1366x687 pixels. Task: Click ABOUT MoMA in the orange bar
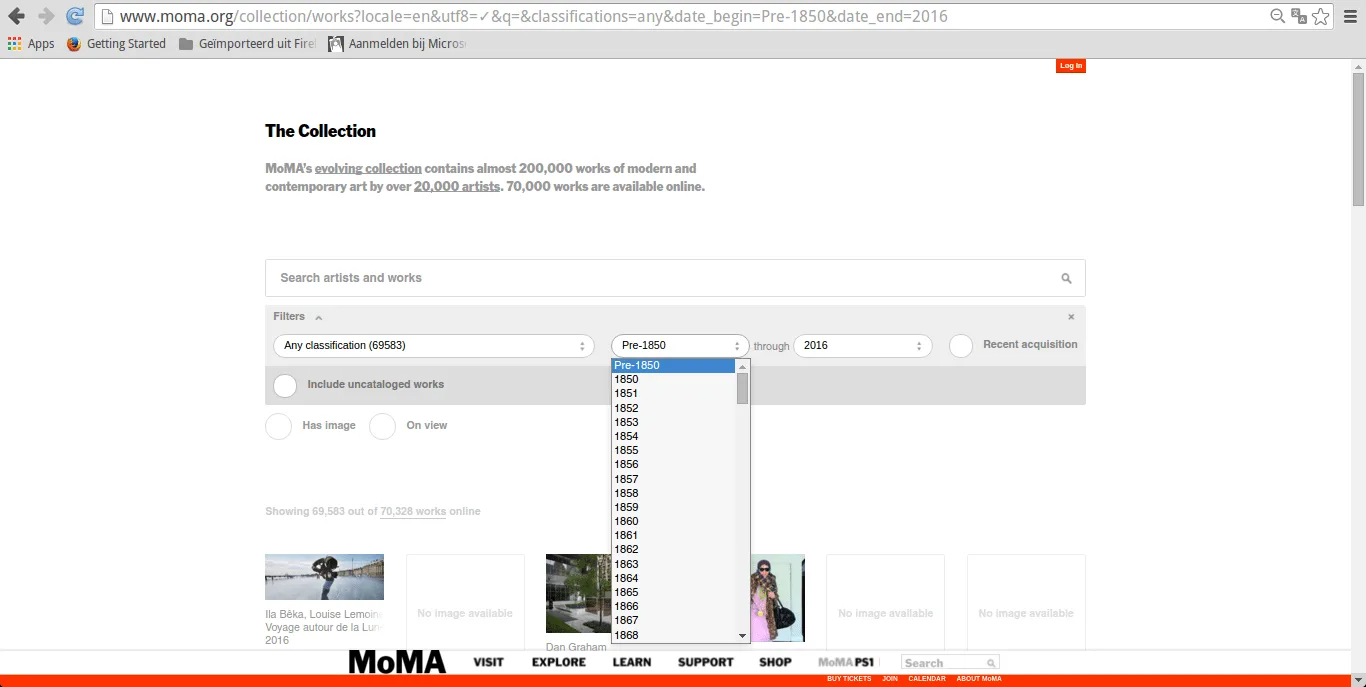click(979, 679)
